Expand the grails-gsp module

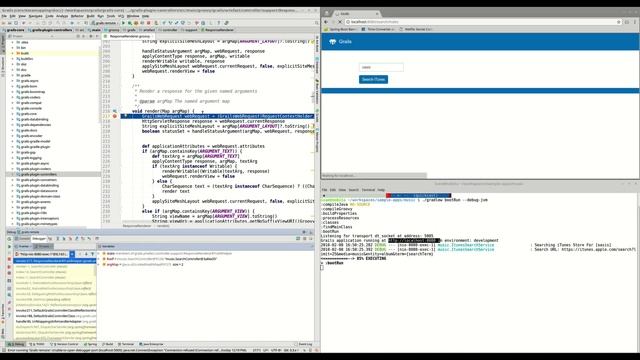pyautogui.click(x=12, y=152)
